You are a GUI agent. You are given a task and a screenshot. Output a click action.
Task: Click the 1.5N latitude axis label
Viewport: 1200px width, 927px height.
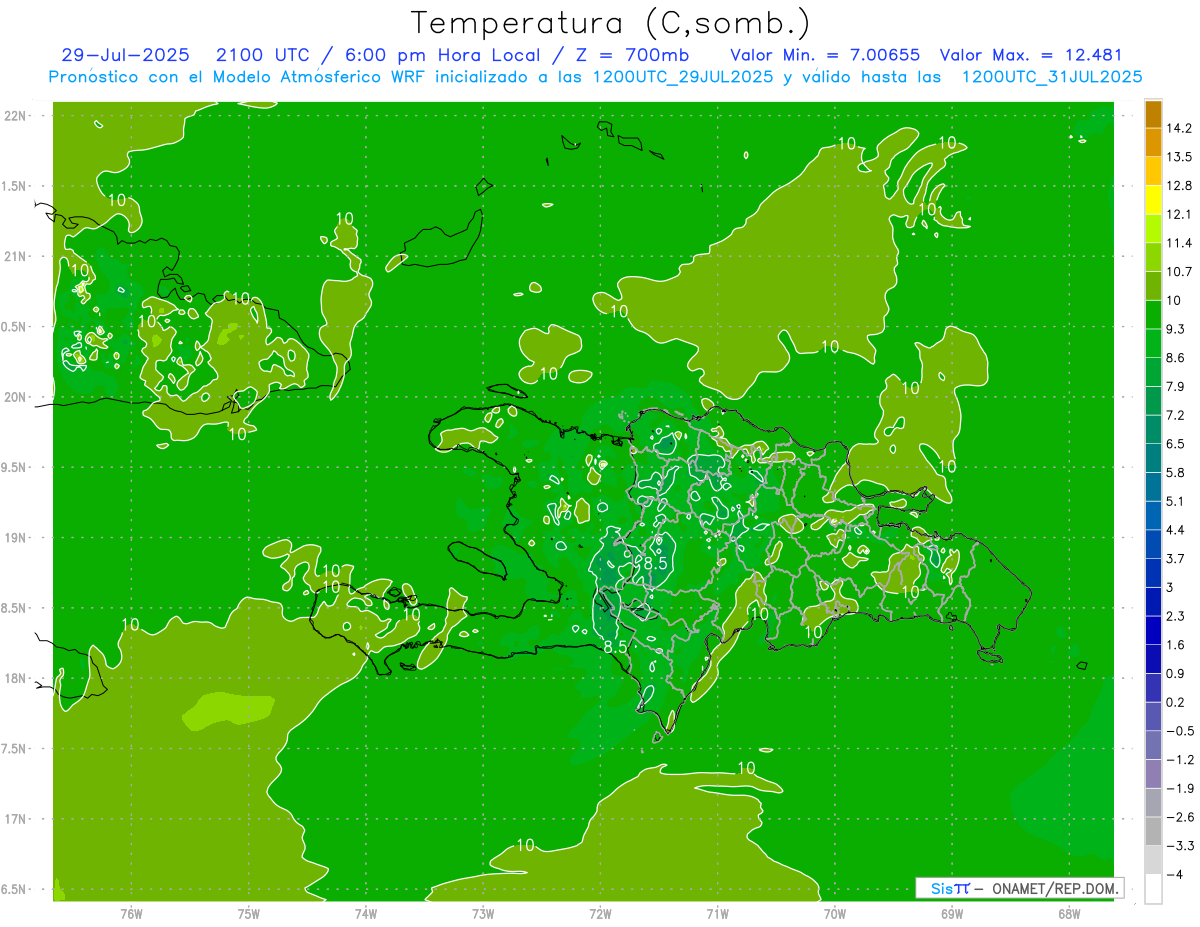[16, 186]
